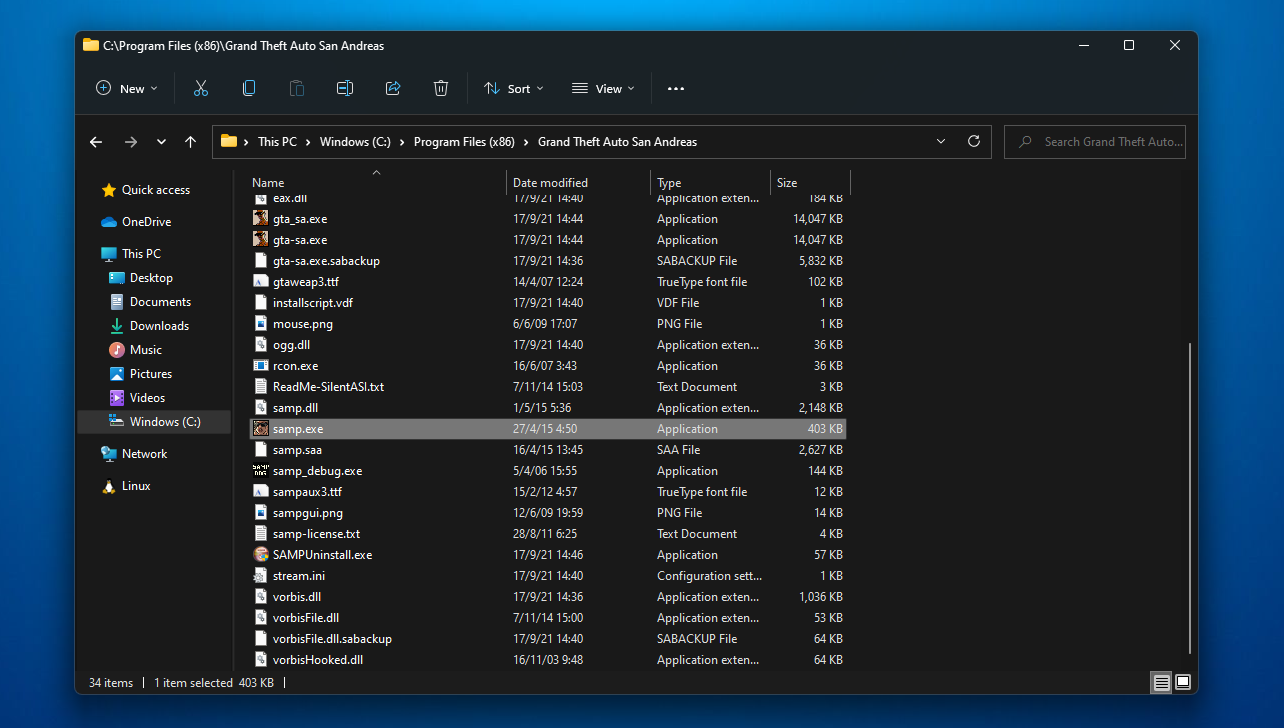
Task: Click the Copy icon in the toolbar
Action: tap(248, 88)
